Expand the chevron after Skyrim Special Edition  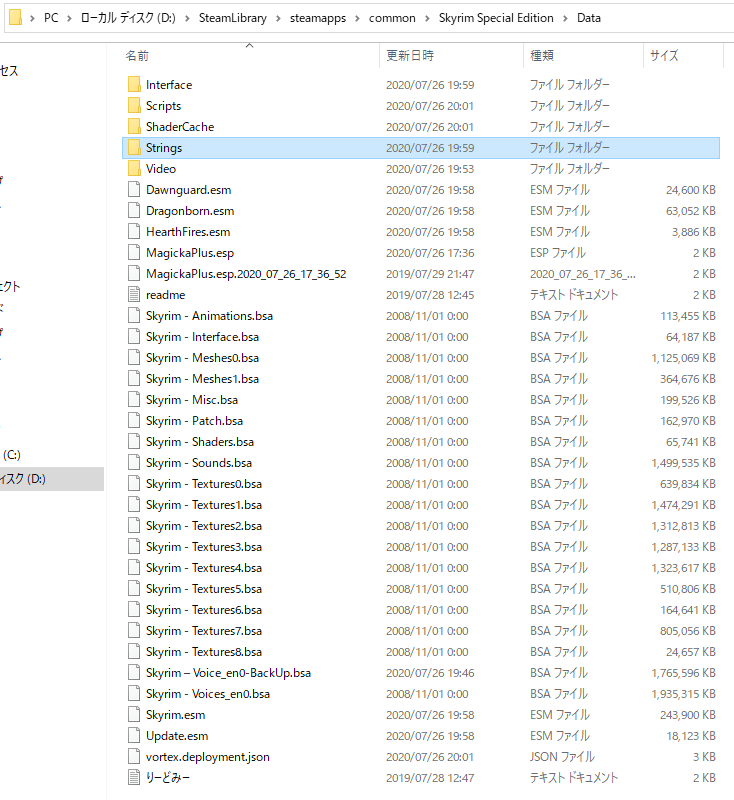[565, 18]
